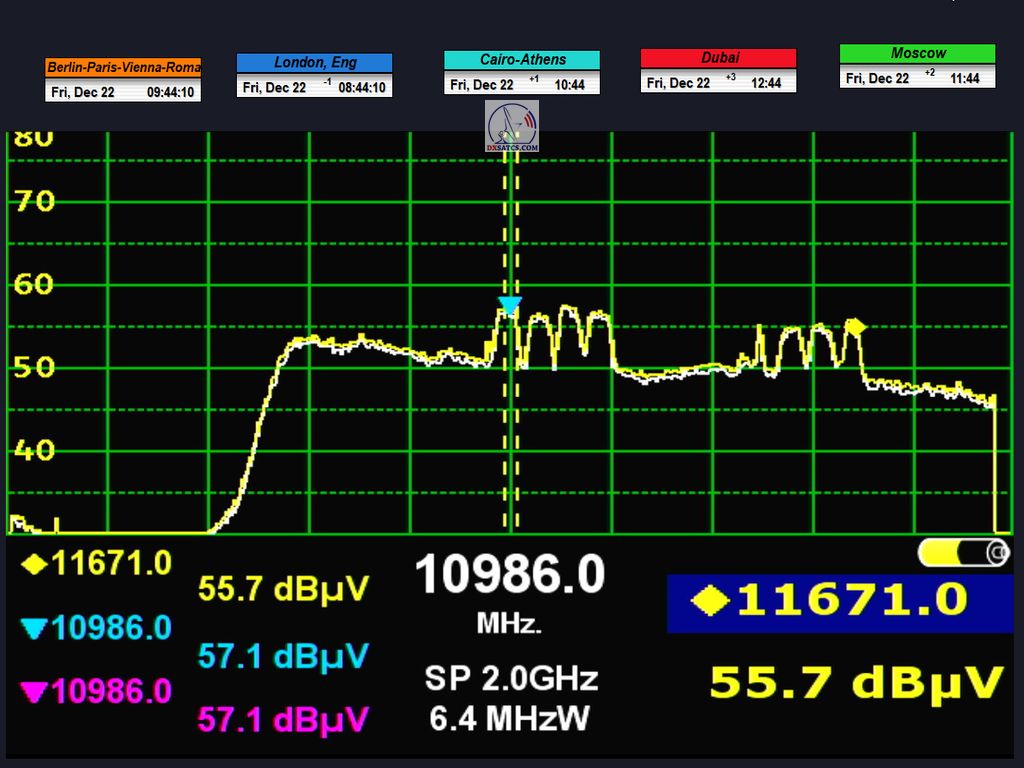Open the London, Eng clock header
1024x768 pixels.
(314, 63)
